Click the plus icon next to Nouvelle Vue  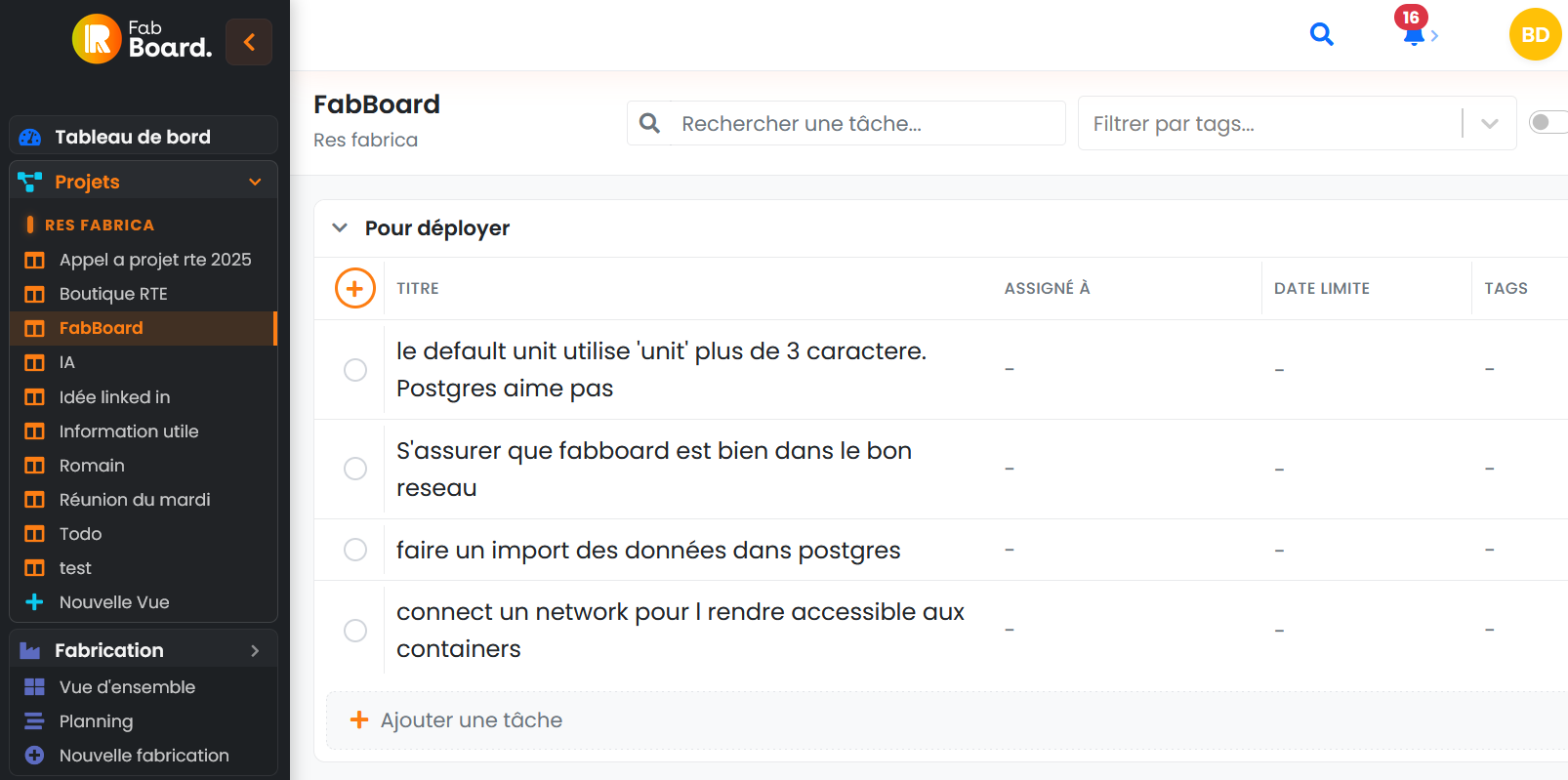tap(33, 602)
